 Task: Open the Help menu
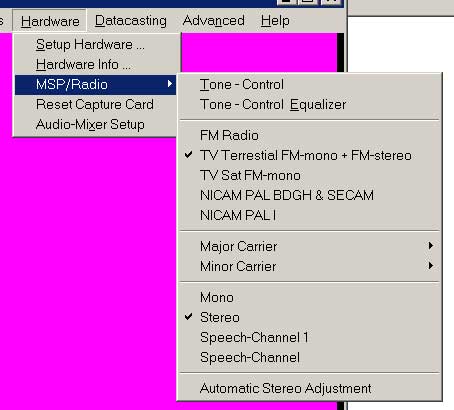275,21
